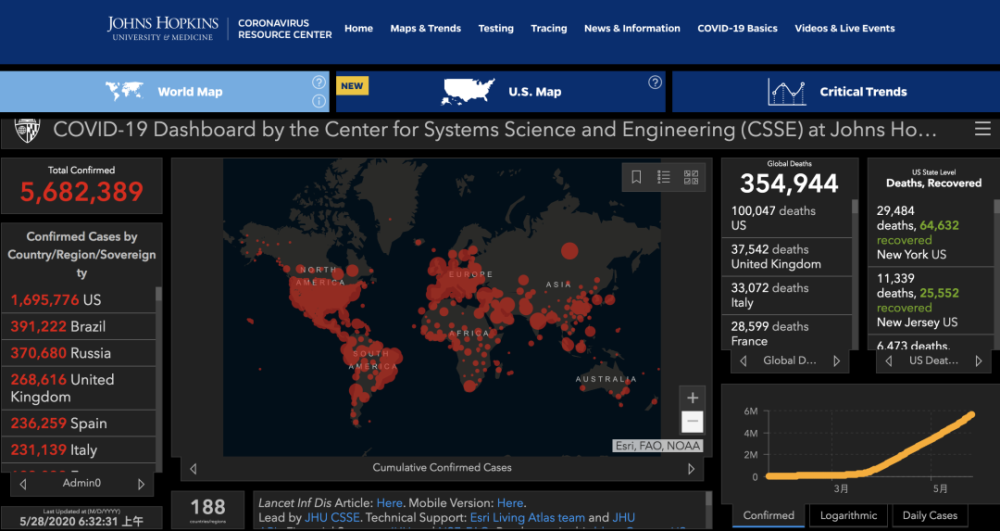
Task: Select the Logarithmic chart tab
Action: click(848, 515)
